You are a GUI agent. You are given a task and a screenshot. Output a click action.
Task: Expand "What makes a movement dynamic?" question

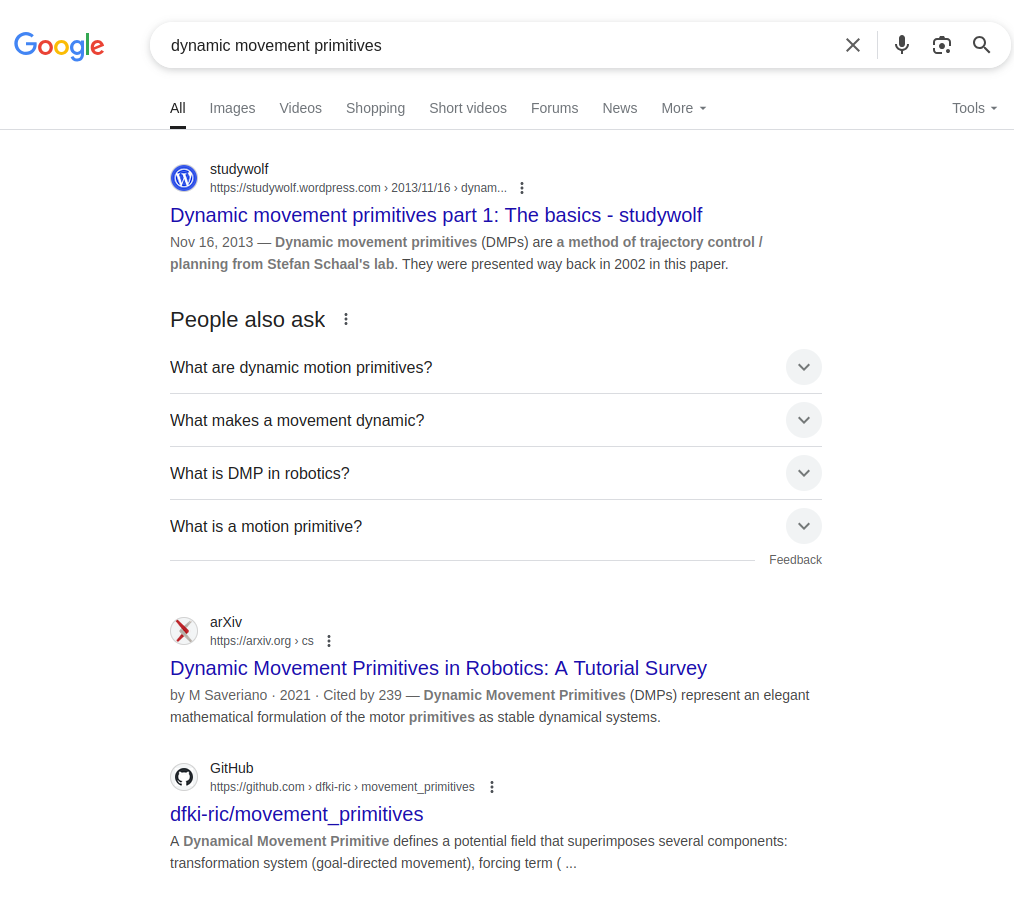(495, 420)
